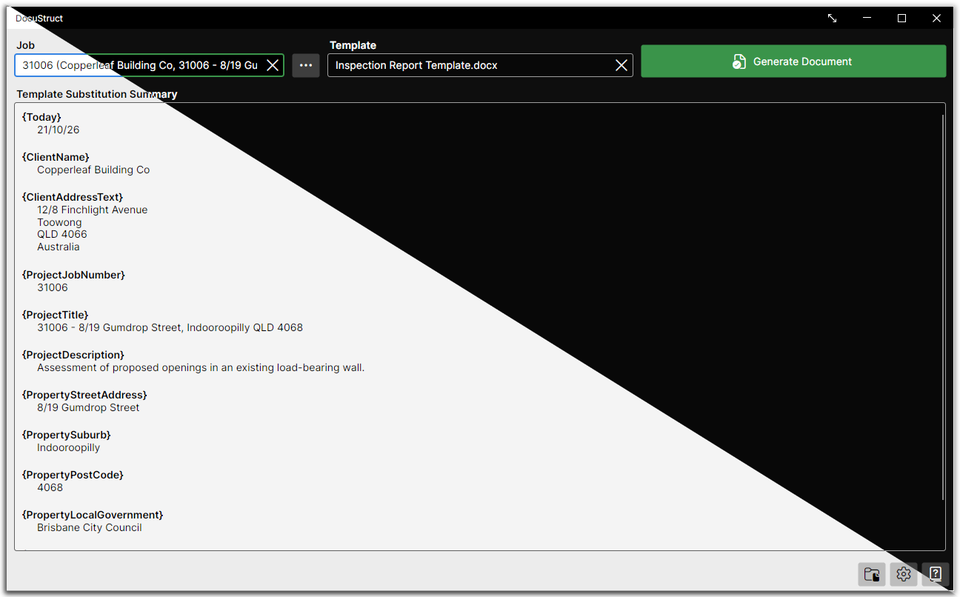Click the Template Substitution Summary heading
The height and width of the screenshot is (597, 960).
tap(97, 94)
